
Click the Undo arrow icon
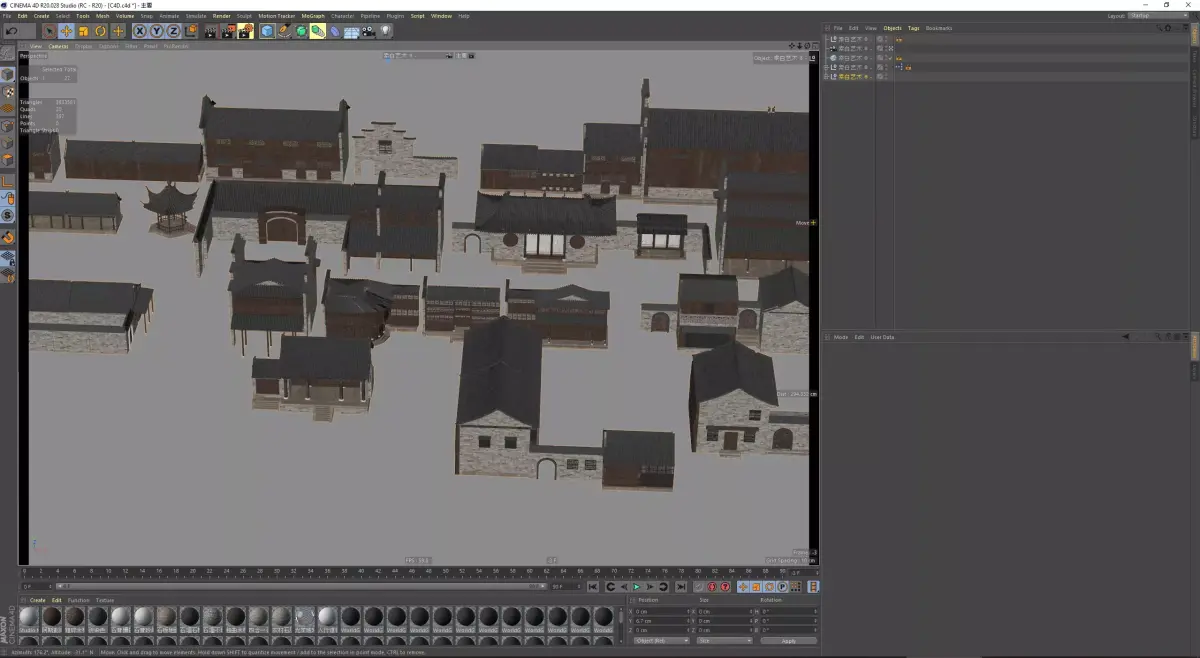(x=12, y=31)
